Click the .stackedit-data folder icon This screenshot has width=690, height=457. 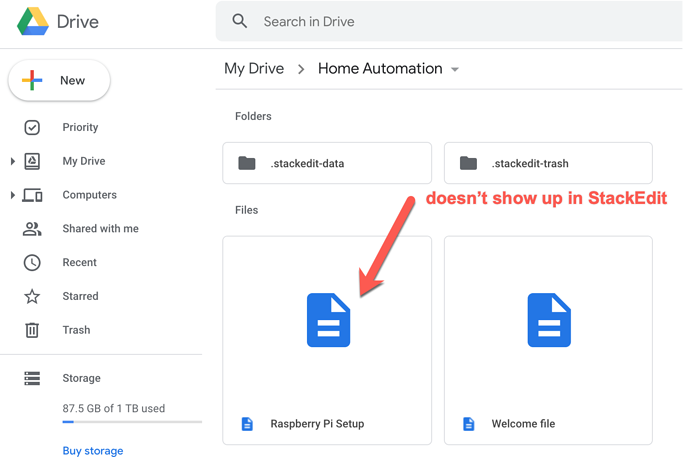click(x=247, y=163)
